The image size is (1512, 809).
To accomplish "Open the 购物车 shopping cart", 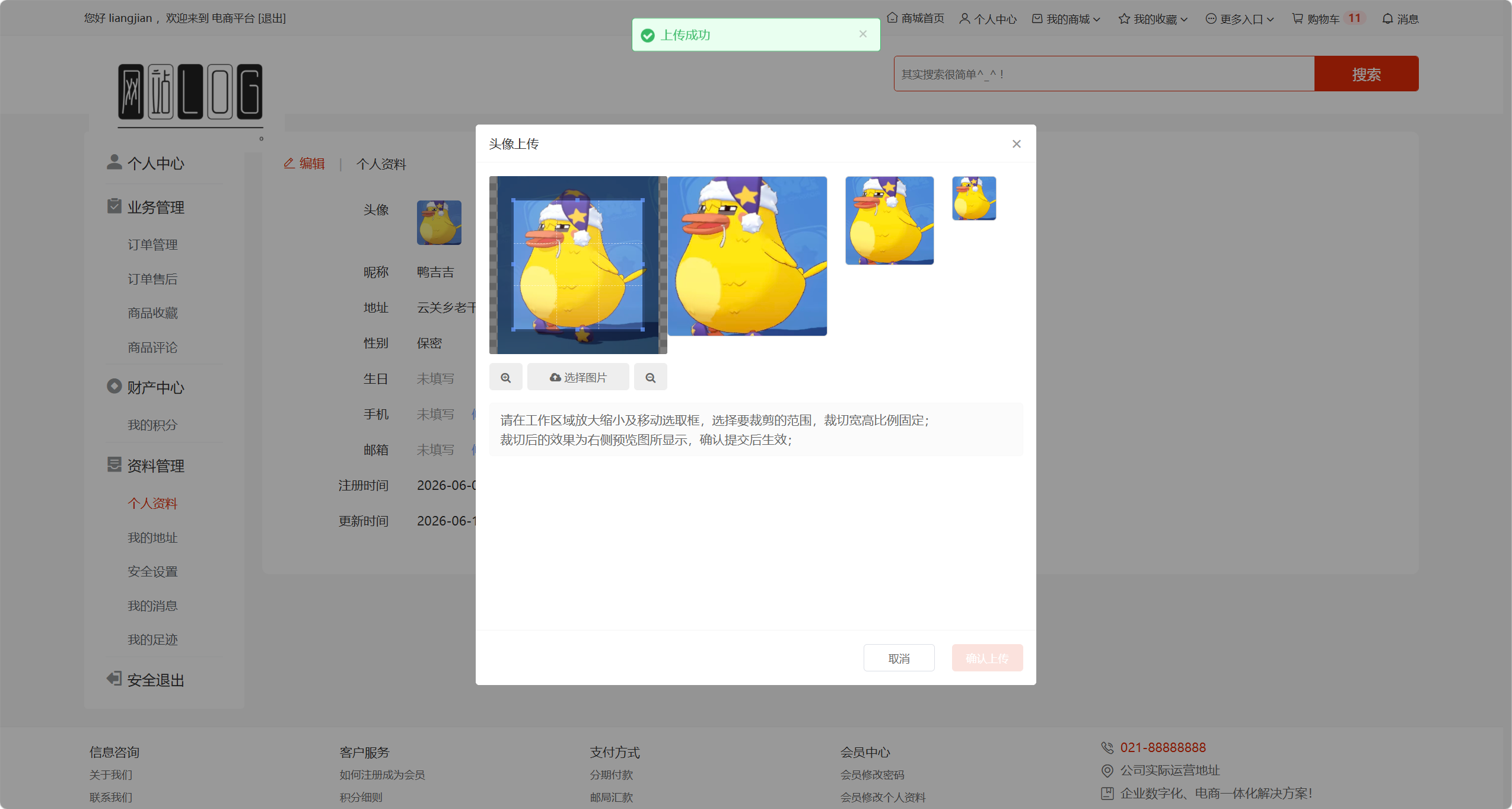I will pos(1316,19).
